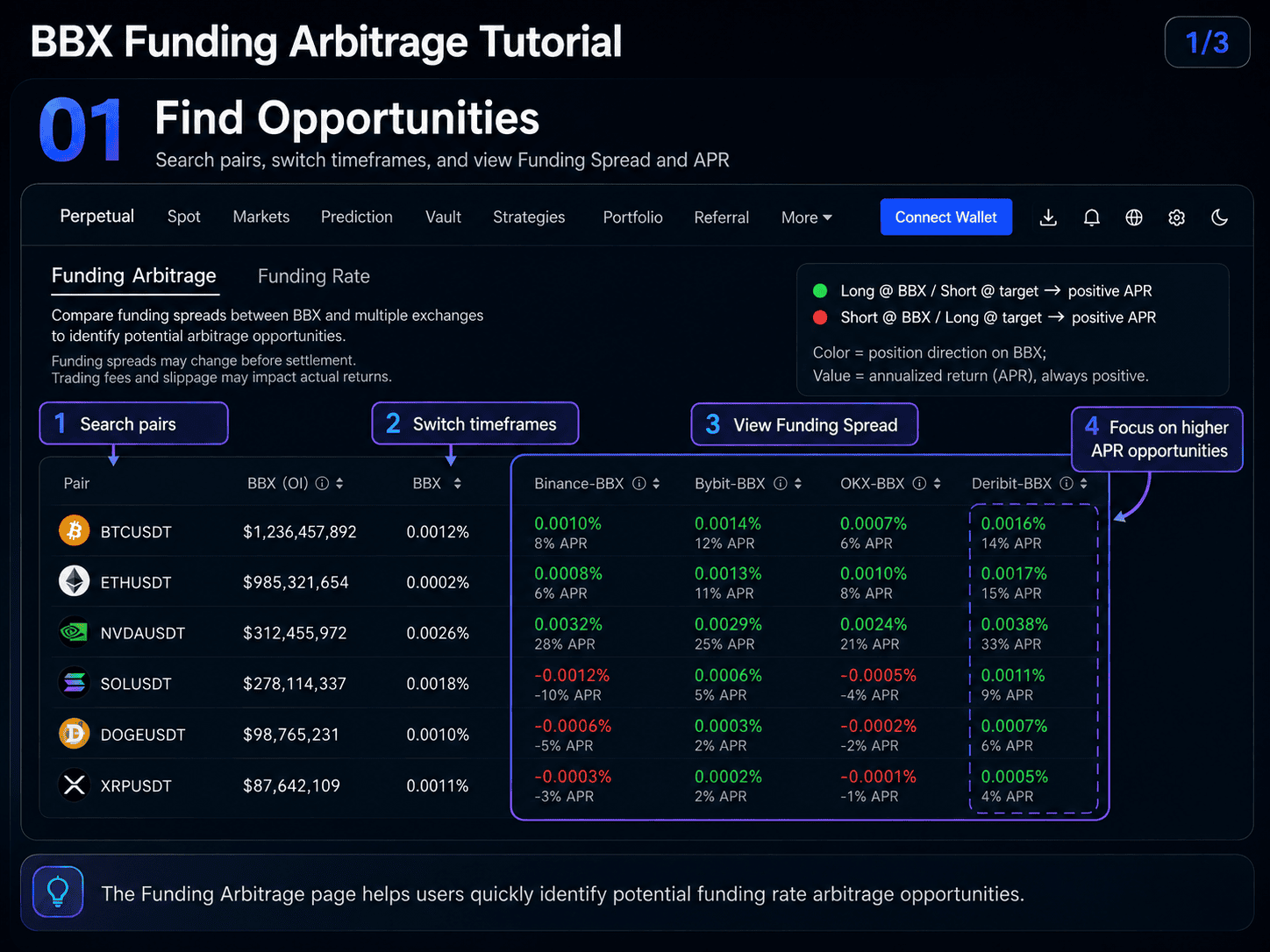Open the Markets page
This screenshot has height=952, width=1270.
coord(261,217)
